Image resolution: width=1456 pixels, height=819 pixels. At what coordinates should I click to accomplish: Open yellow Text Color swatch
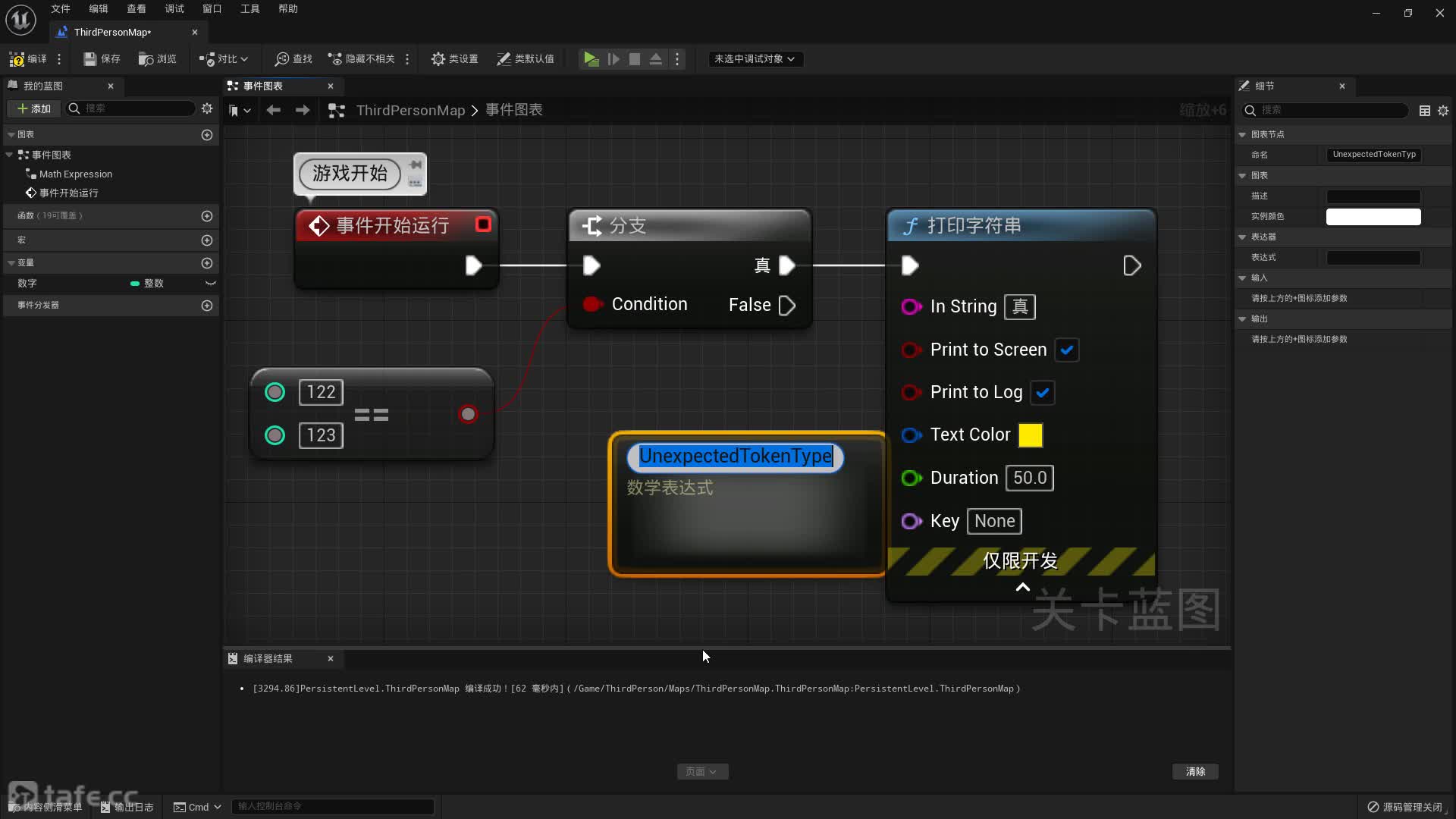pos(1031,435)
